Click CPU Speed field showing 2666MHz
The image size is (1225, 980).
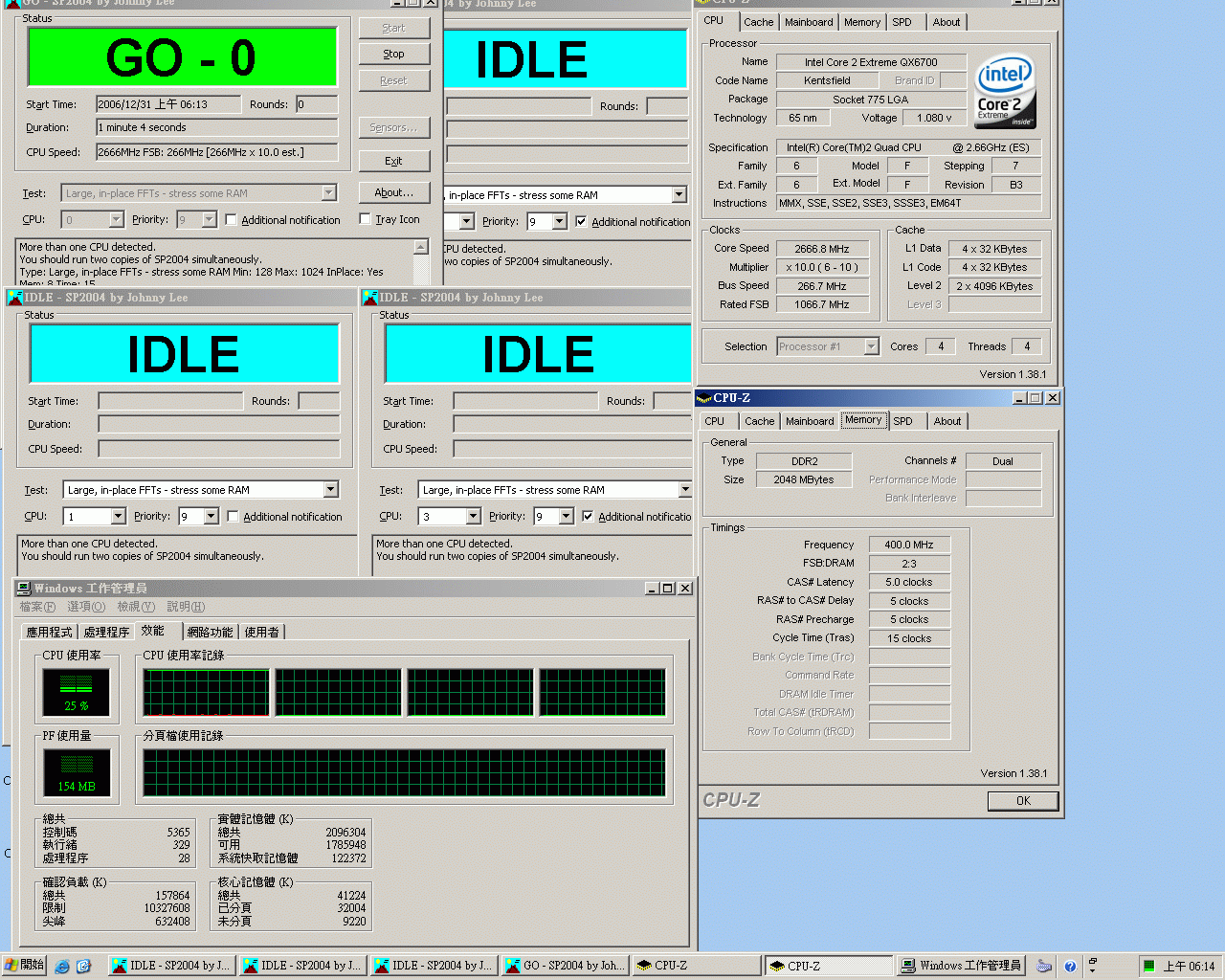click(216, 152)
